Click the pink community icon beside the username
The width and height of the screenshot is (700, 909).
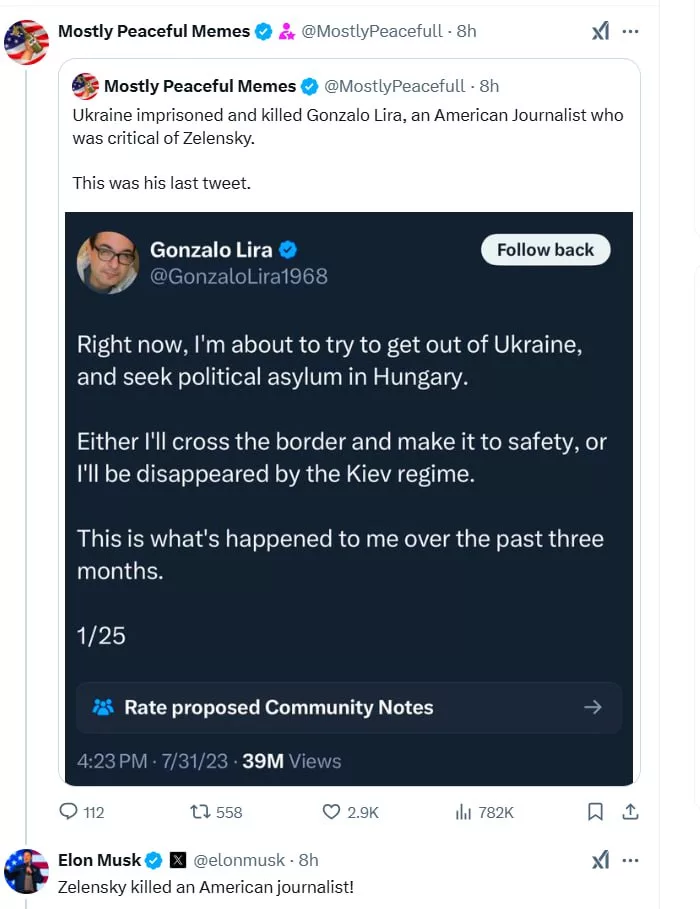click(287, 31)
